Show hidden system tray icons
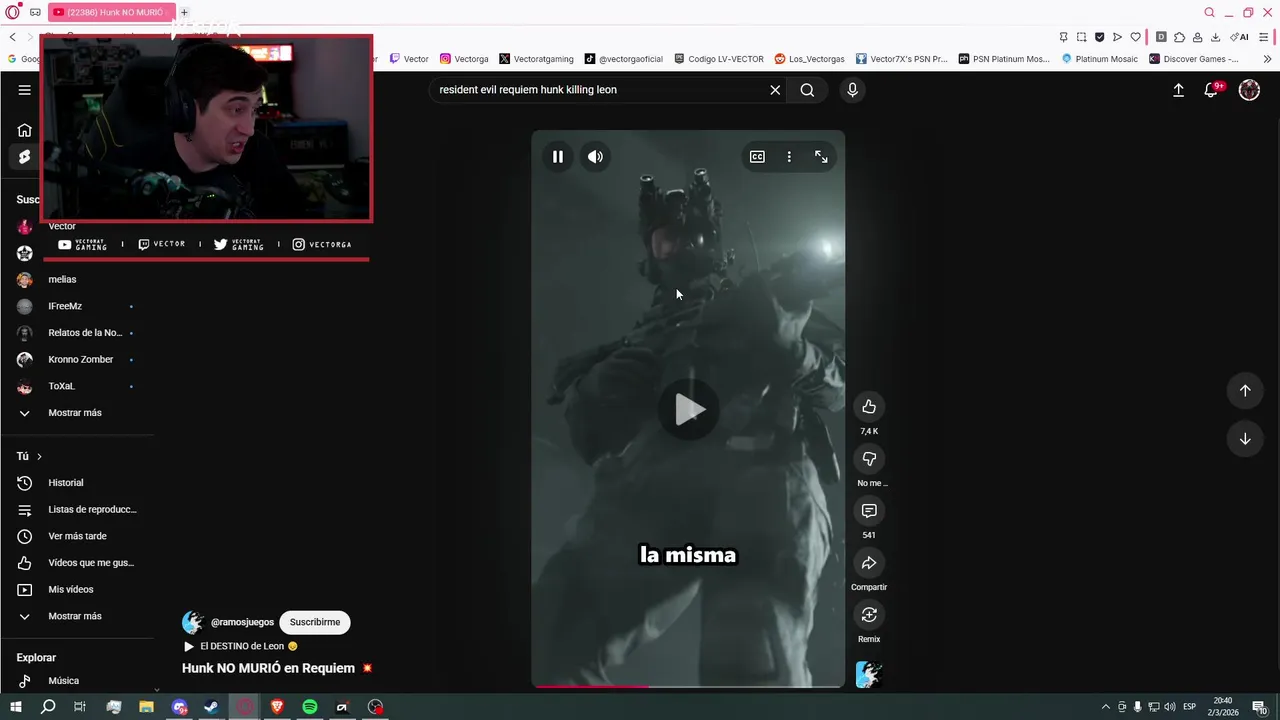The image size is (1280, 720). click(1105, 707)
